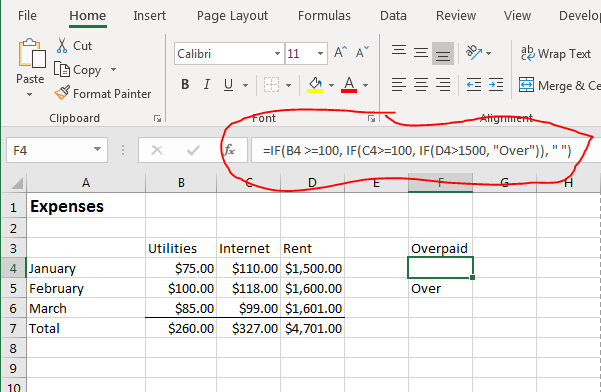Switch to the Review tab
This screenshot has width=601, height=392.
[x=456, y=16]
